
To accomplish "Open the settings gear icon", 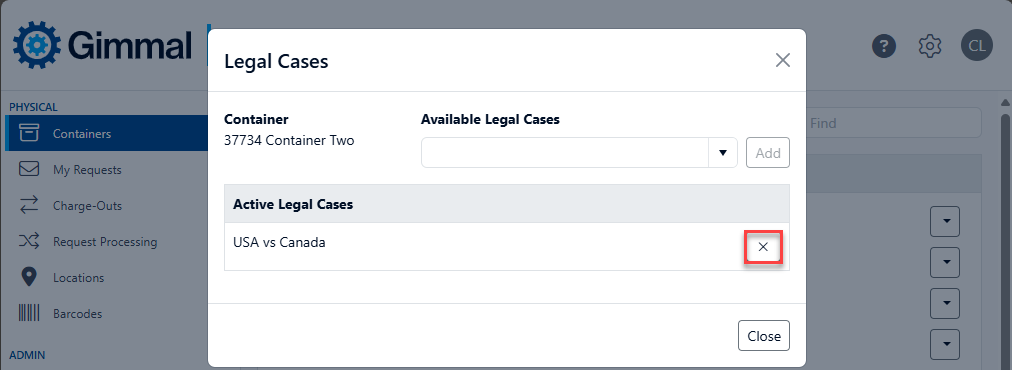I will [x=930, y=46].
